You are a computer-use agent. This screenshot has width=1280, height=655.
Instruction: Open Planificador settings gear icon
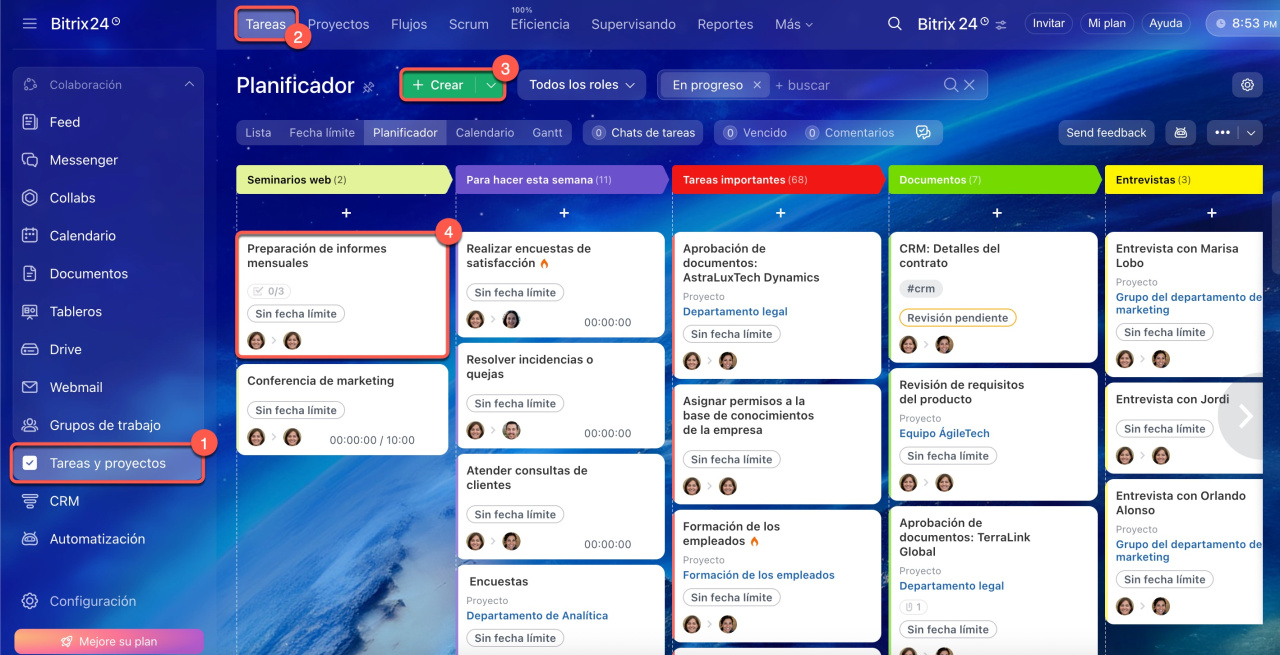click(x=1247, y=85)
